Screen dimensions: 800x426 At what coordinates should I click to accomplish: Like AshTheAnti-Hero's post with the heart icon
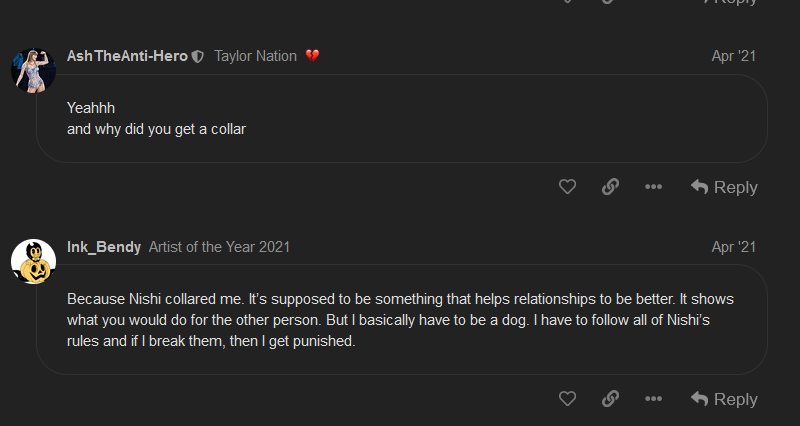point(567,187)
